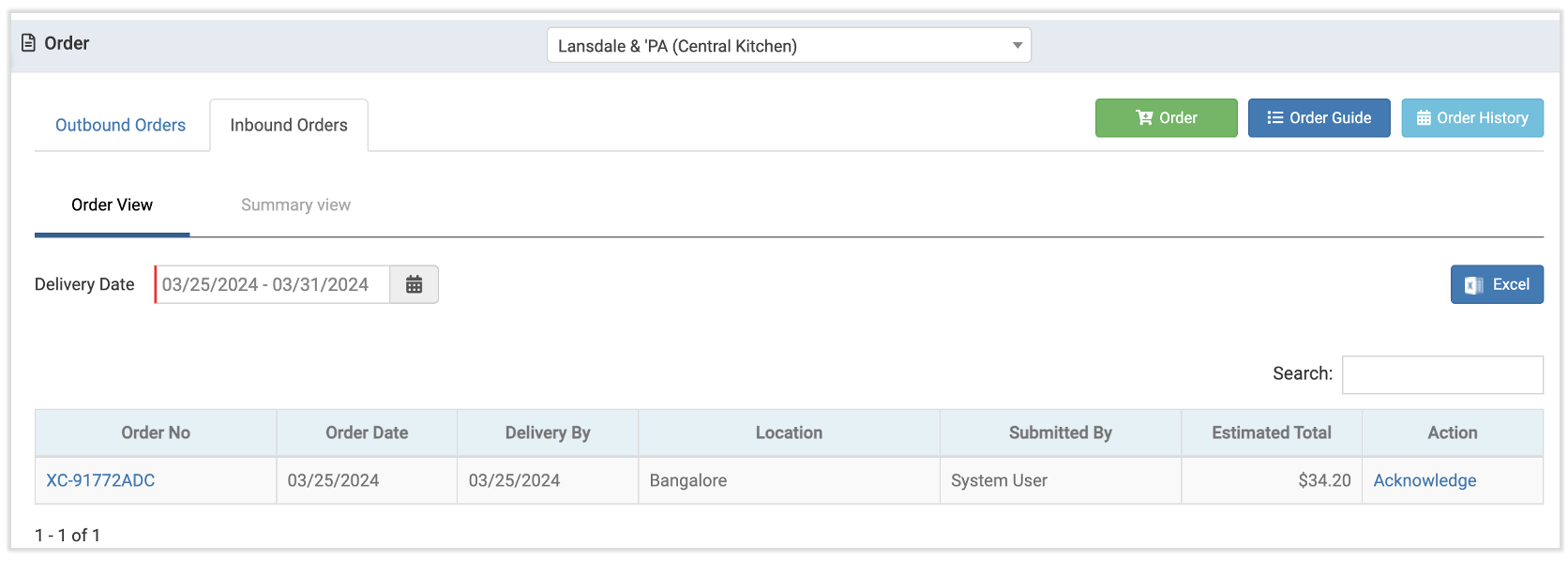This screenshot has height=561, width=1568.
Task: Switch to Summary view tab
Action: click(295, 205)
